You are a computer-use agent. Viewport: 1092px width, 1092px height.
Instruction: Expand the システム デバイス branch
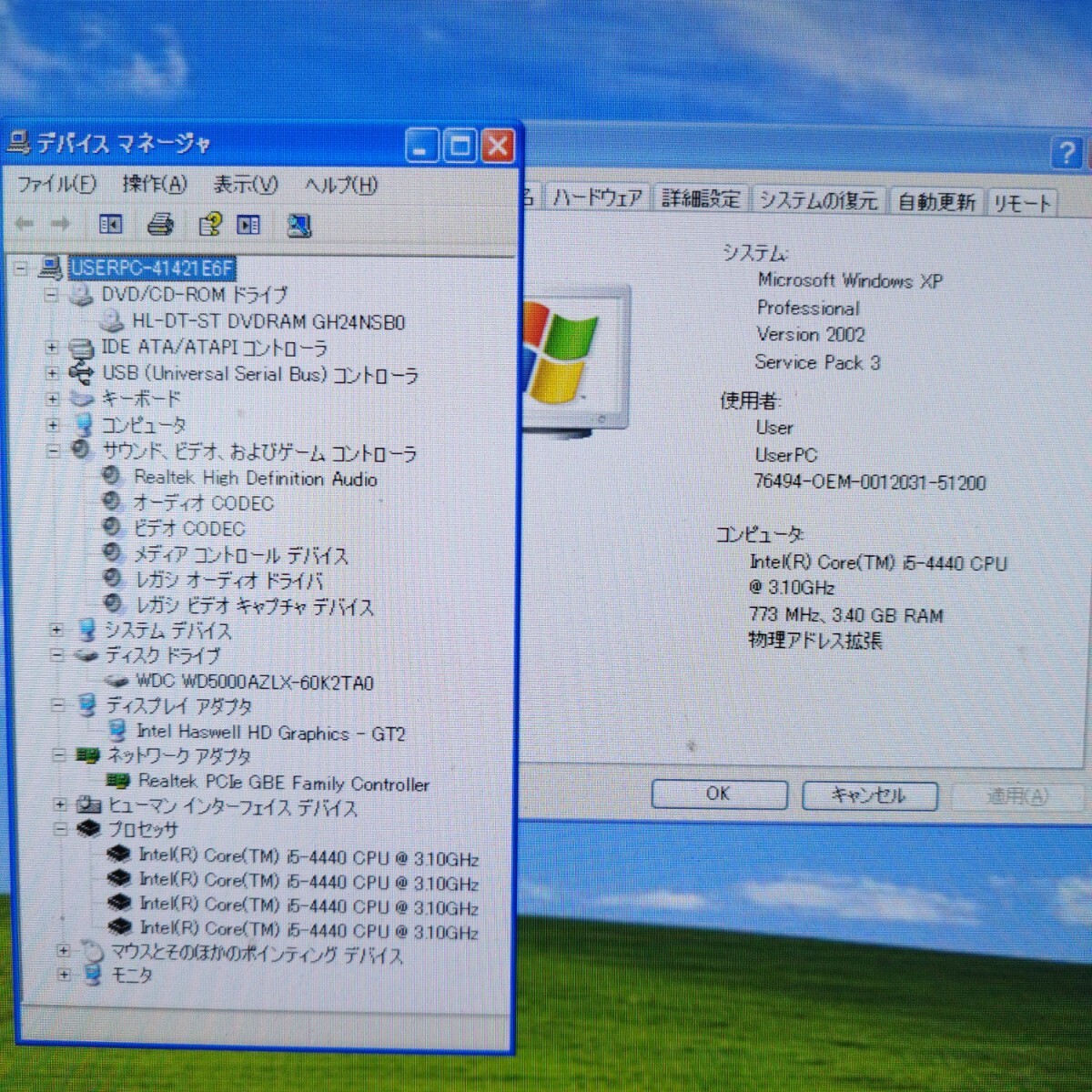(x=56, y=630)
